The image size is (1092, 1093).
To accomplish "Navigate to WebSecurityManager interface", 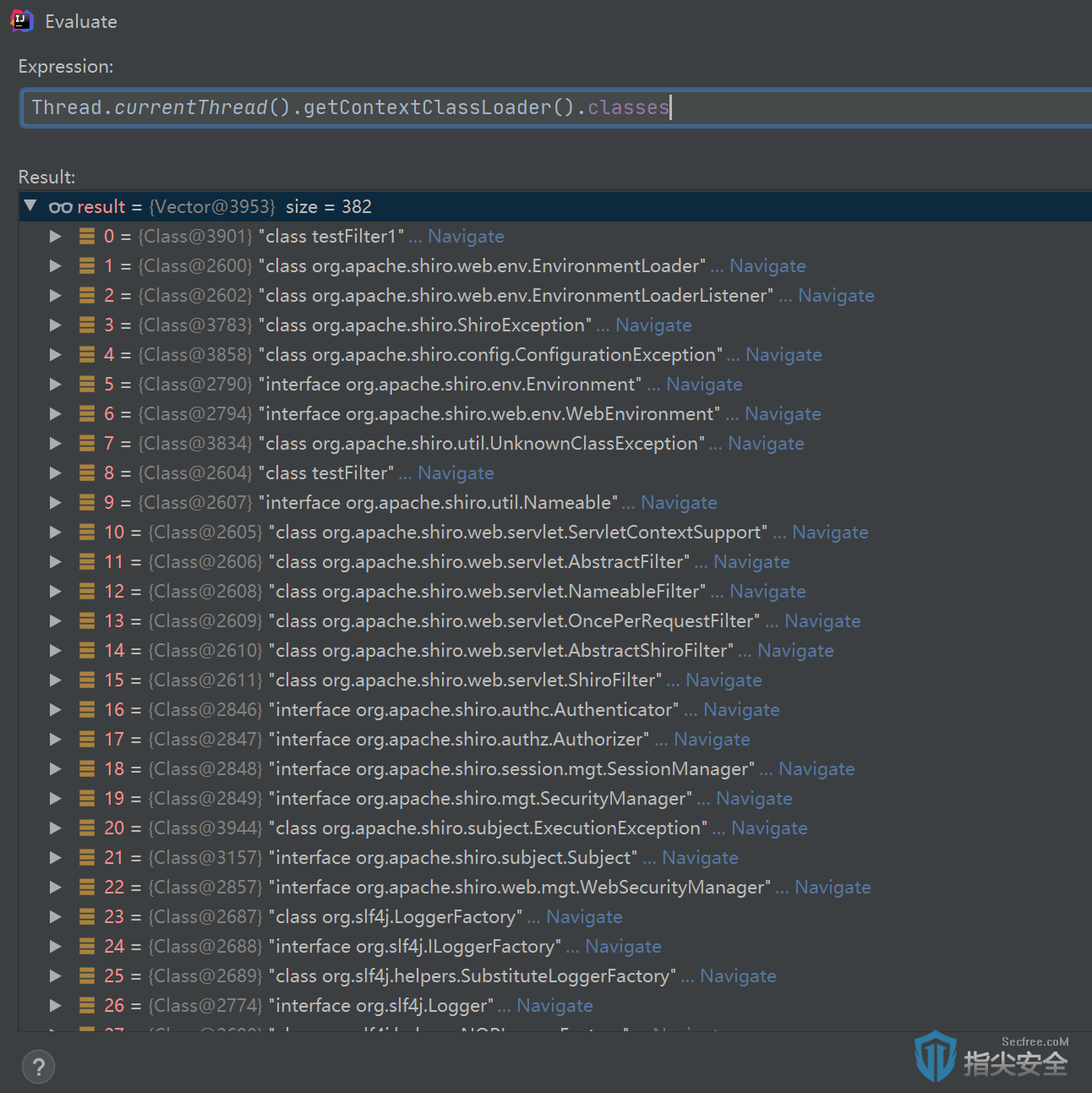I will tap(833, 888).
